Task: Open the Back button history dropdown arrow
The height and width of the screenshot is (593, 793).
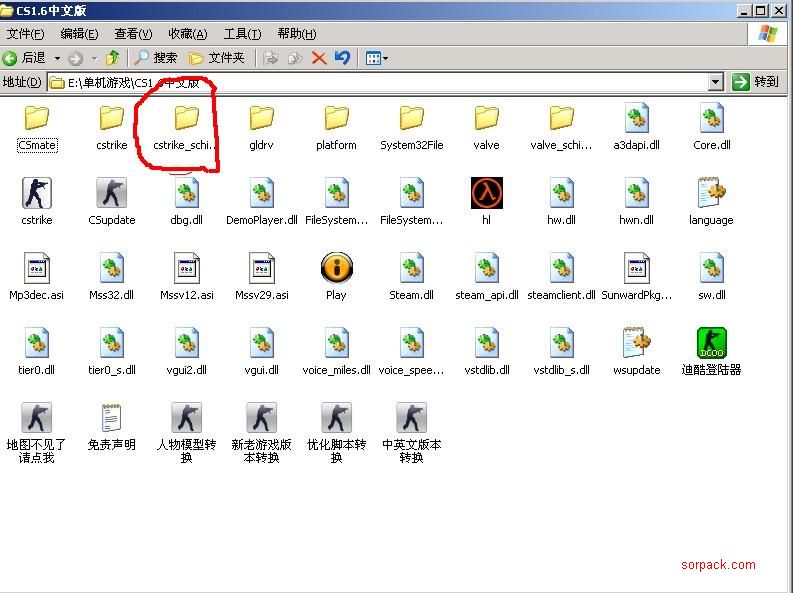Action: click(57, 58)
